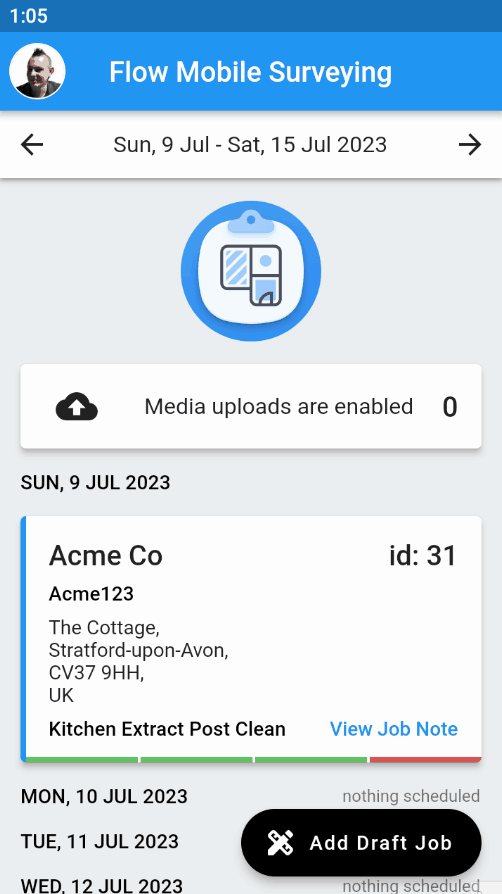
Task: Go to previous week with back arrow
Action: pyautogui.click(x=32, y=145)
